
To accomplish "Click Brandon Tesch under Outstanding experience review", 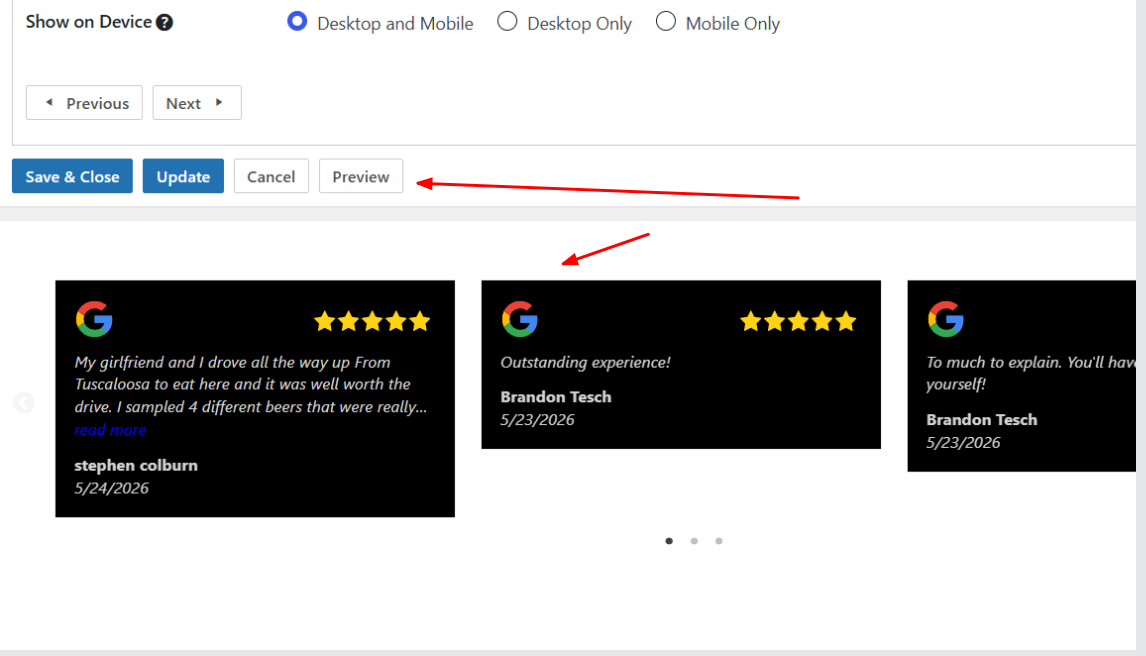I will [556, 397].
